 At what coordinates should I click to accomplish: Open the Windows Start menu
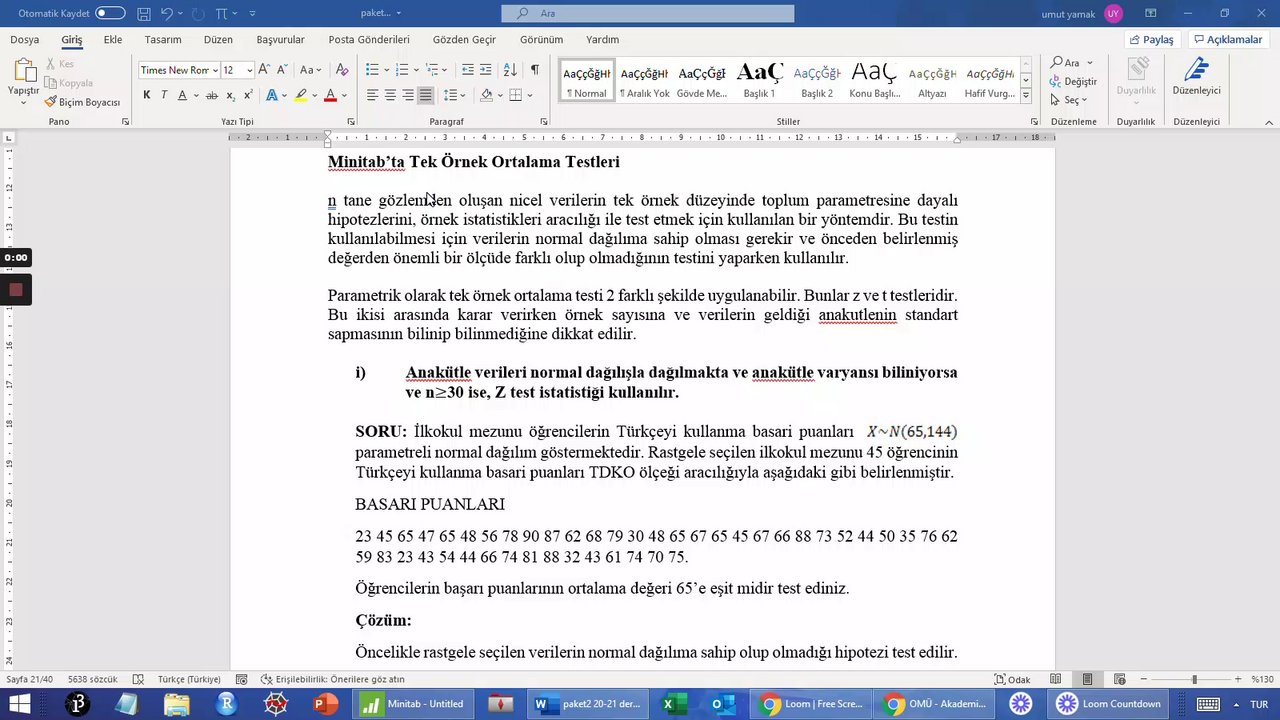click(x=20, y=704)
